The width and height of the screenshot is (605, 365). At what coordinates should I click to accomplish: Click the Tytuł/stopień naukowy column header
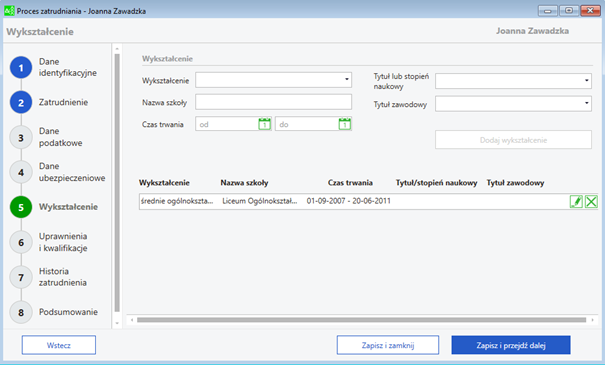pyautogui.click(x=436, y=183)
